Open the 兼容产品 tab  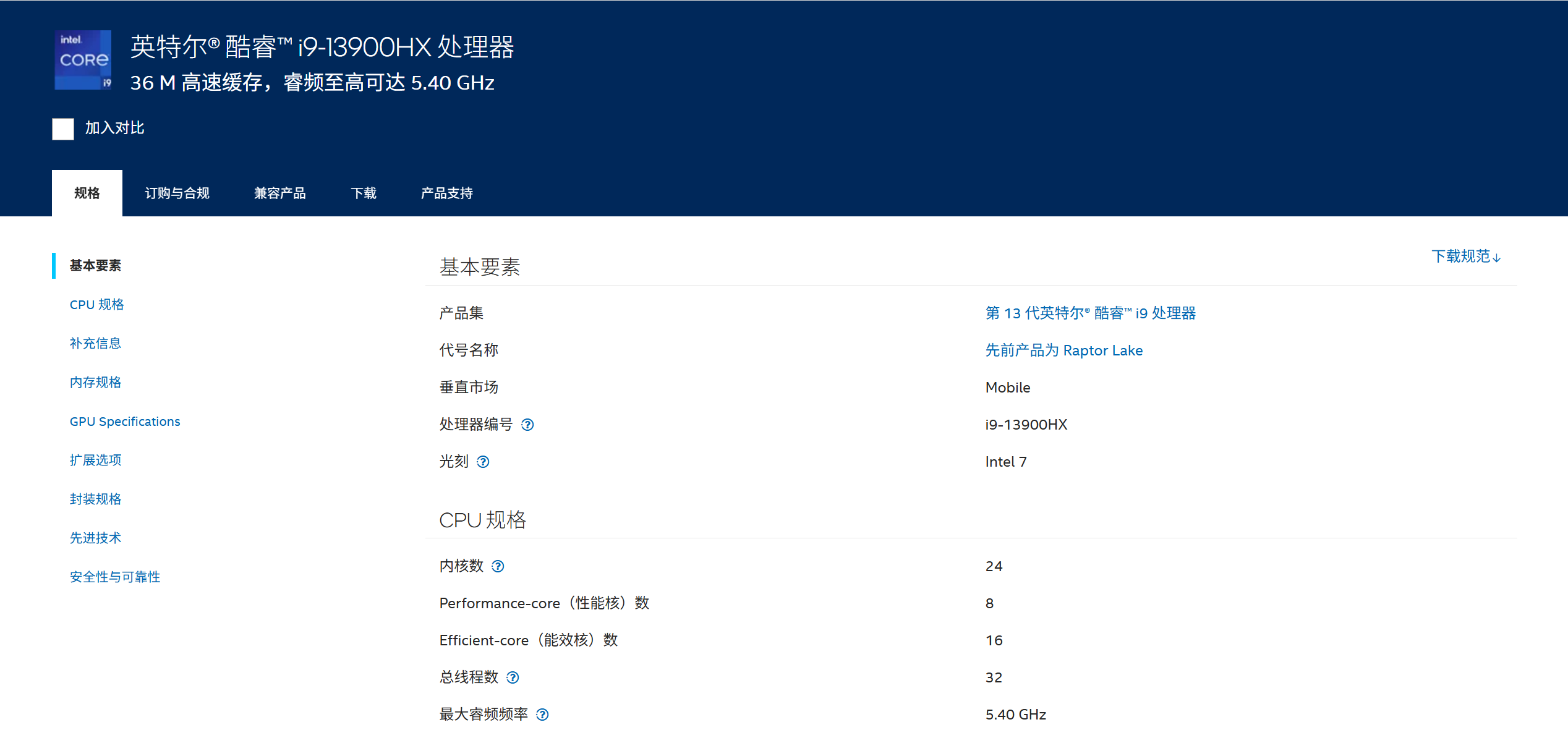tap(279, 193)
